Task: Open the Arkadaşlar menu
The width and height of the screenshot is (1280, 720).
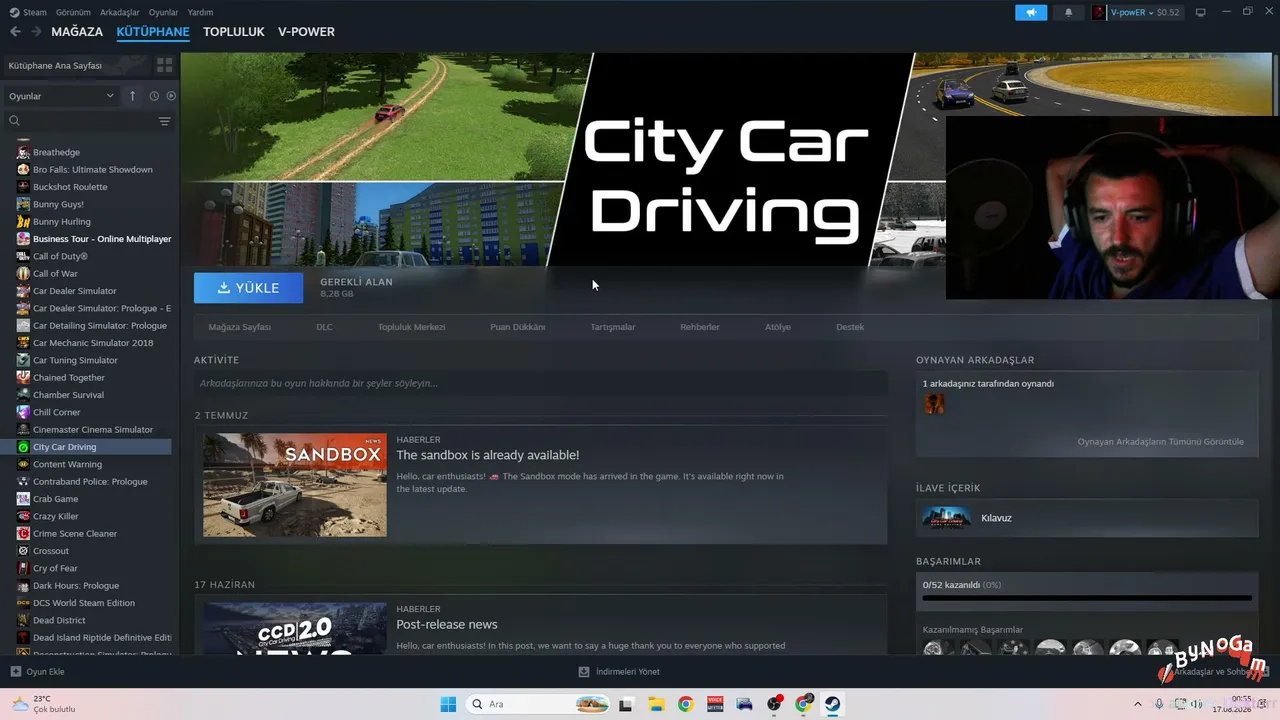Action: 120,12
